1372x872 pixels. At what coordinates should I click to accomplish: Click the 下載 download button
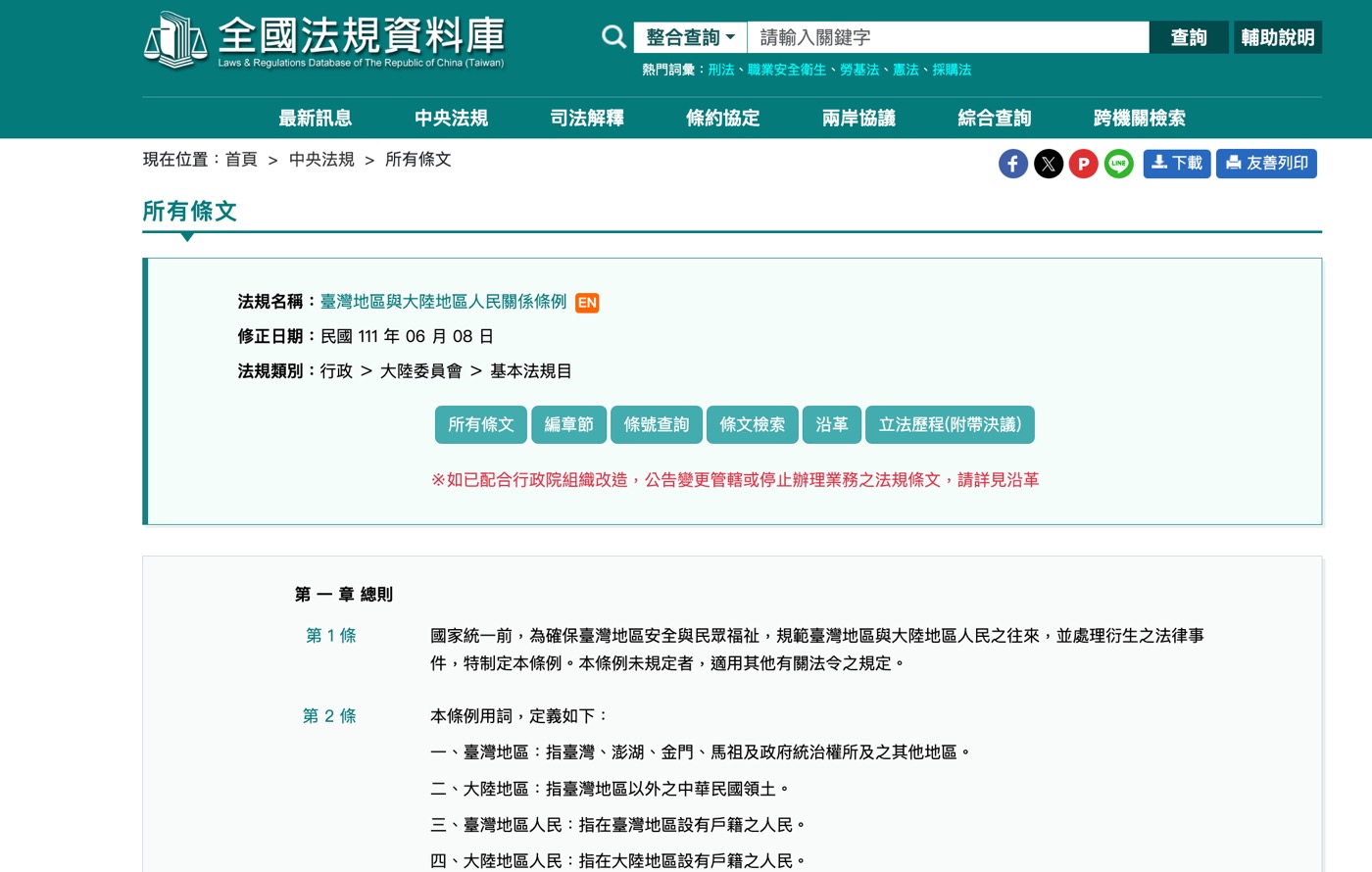(x=1177, y=164)
